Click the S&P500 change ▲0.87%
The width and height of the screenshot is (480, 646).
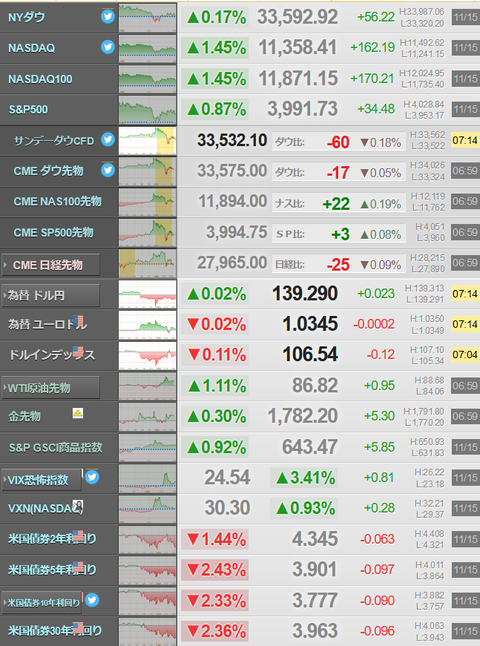click(x=217, y=109)
